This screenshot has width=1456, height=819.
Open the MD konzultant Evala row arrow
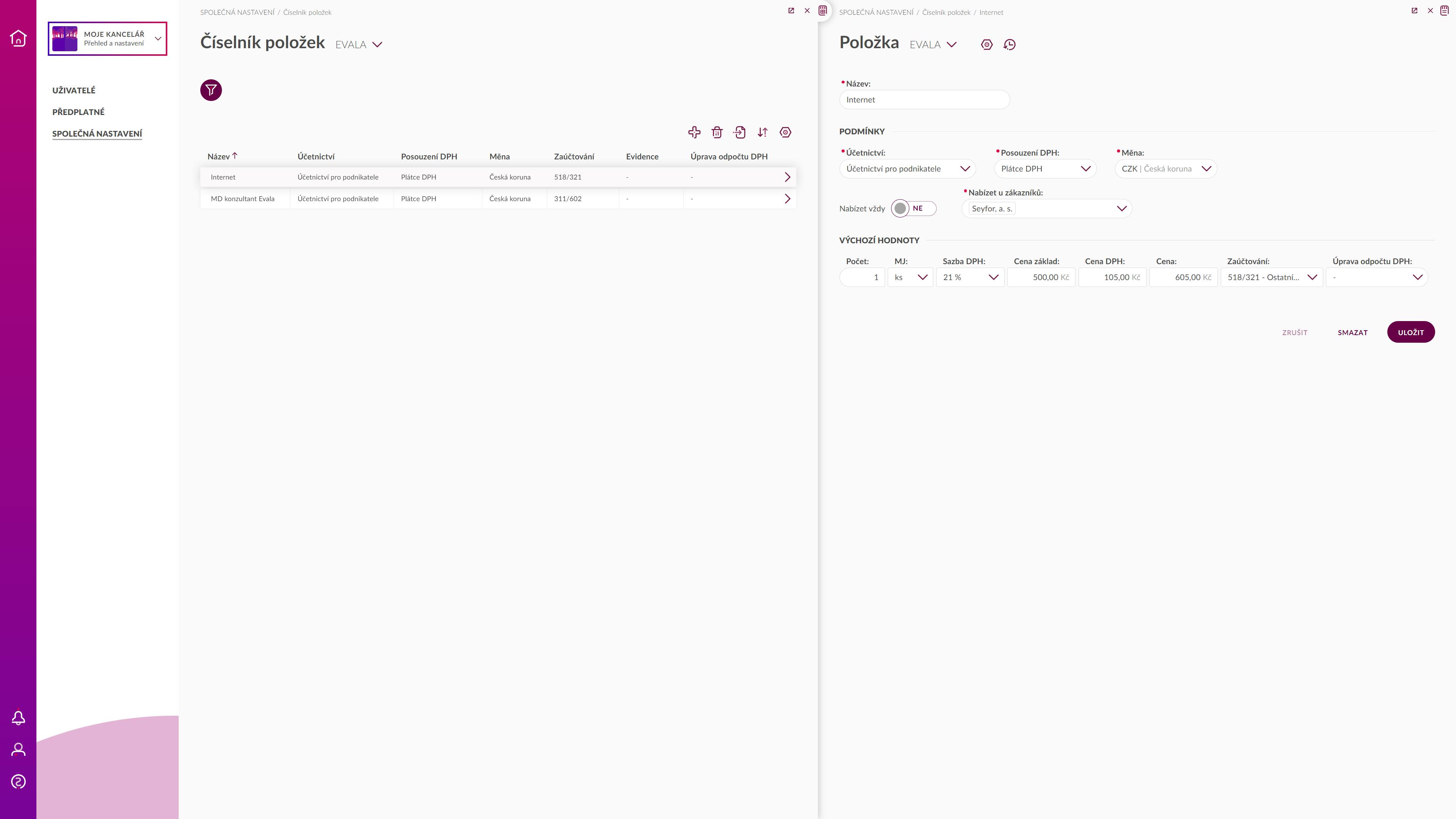(787, 198)
